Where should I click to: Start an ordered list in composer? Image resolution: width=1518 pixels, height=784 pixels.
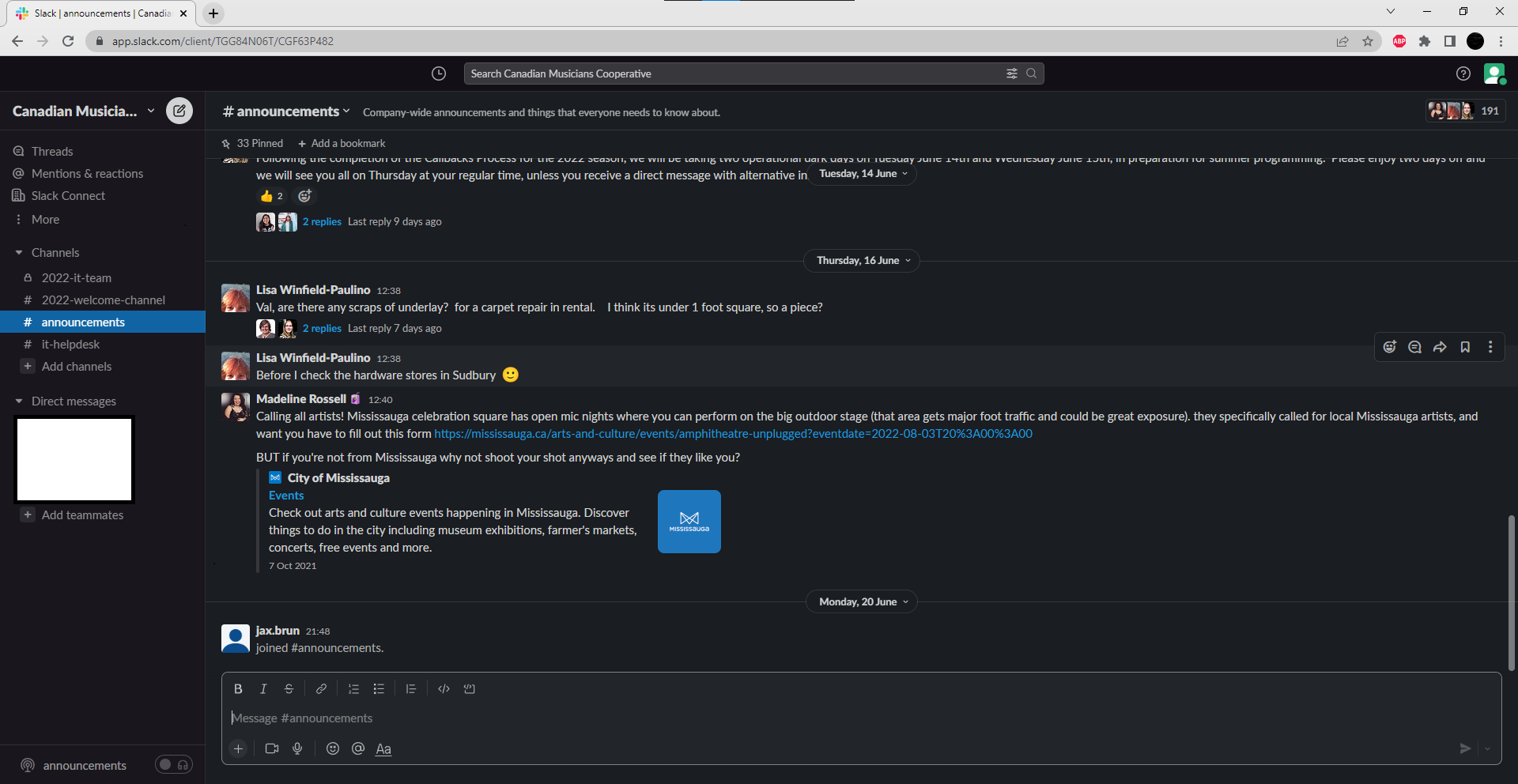(353, 689)
